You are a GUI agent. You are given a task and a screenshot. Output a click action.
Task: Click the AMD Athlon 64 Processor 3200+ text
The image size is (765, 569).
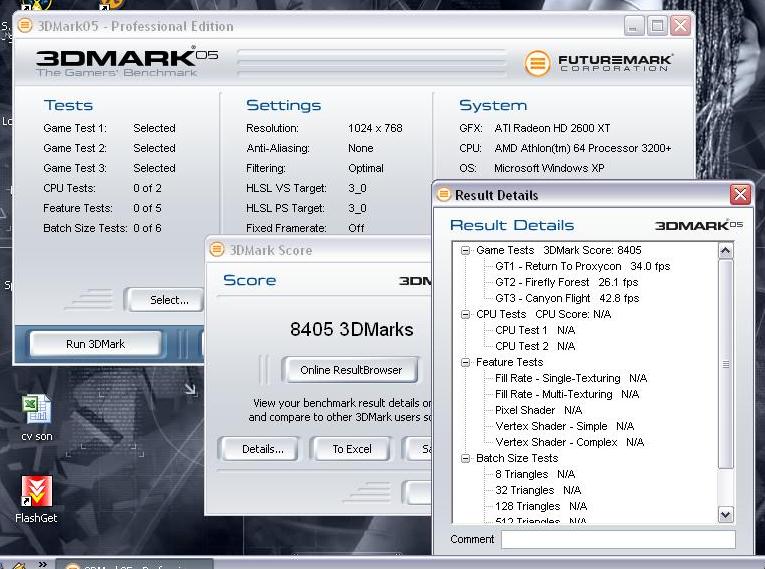[583, 148]
